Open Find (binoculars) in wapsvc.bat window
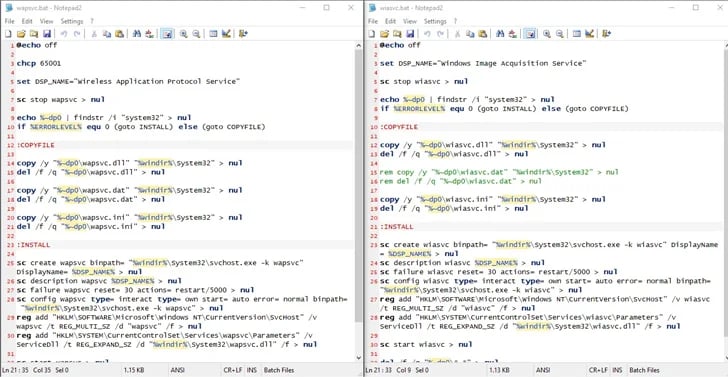 pos(136,33)
